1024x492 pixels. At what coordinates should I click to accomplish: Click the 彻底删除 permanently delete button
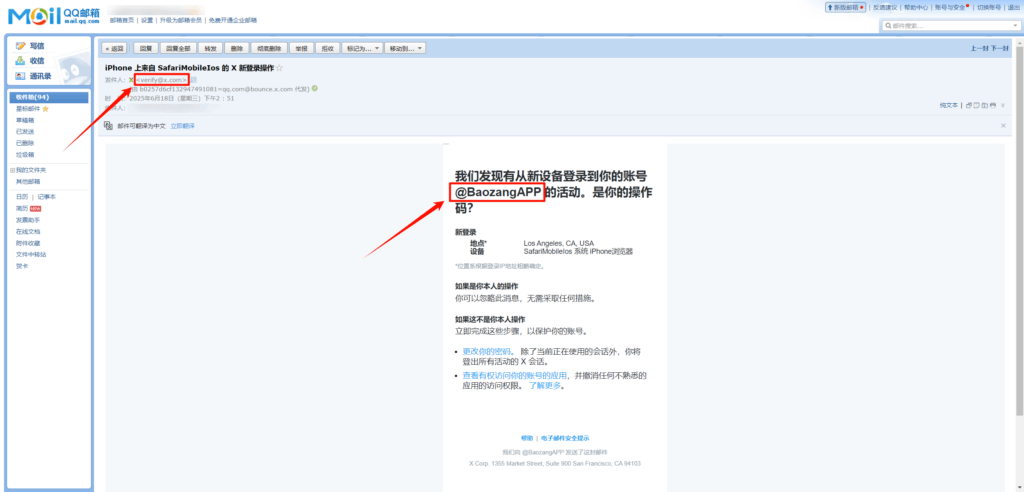point(269,48)
